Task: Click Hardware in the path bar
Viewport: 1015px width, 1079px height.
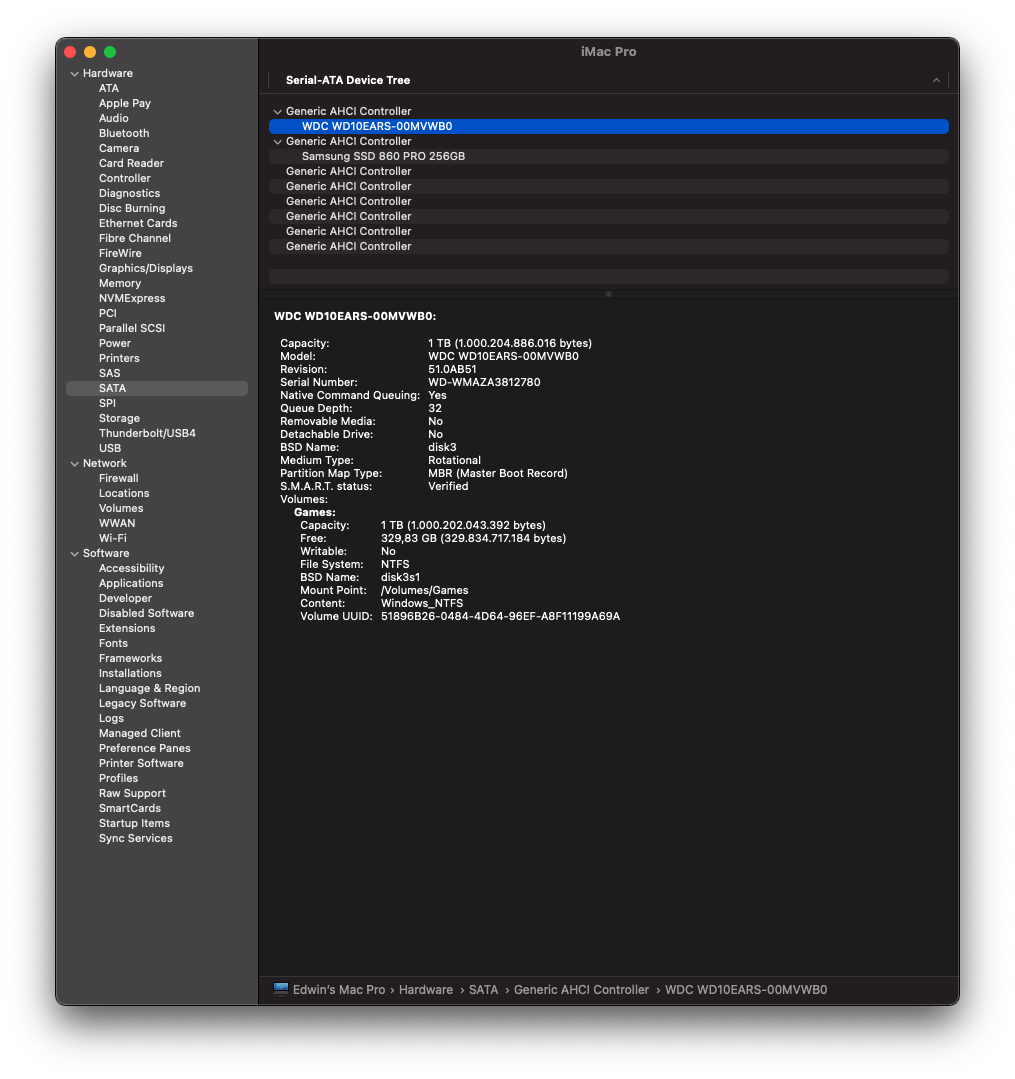Action: point(426,989)
